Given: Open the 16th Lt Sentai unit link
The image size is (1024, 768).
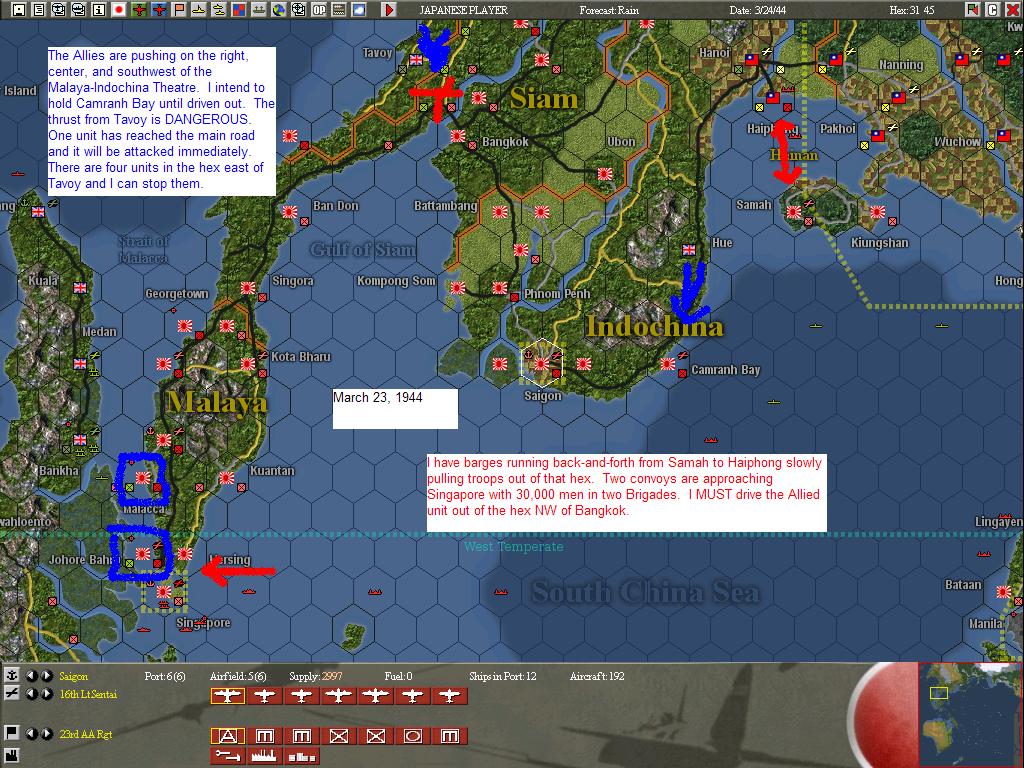Looking at the screenshot, I should point(88,694).
